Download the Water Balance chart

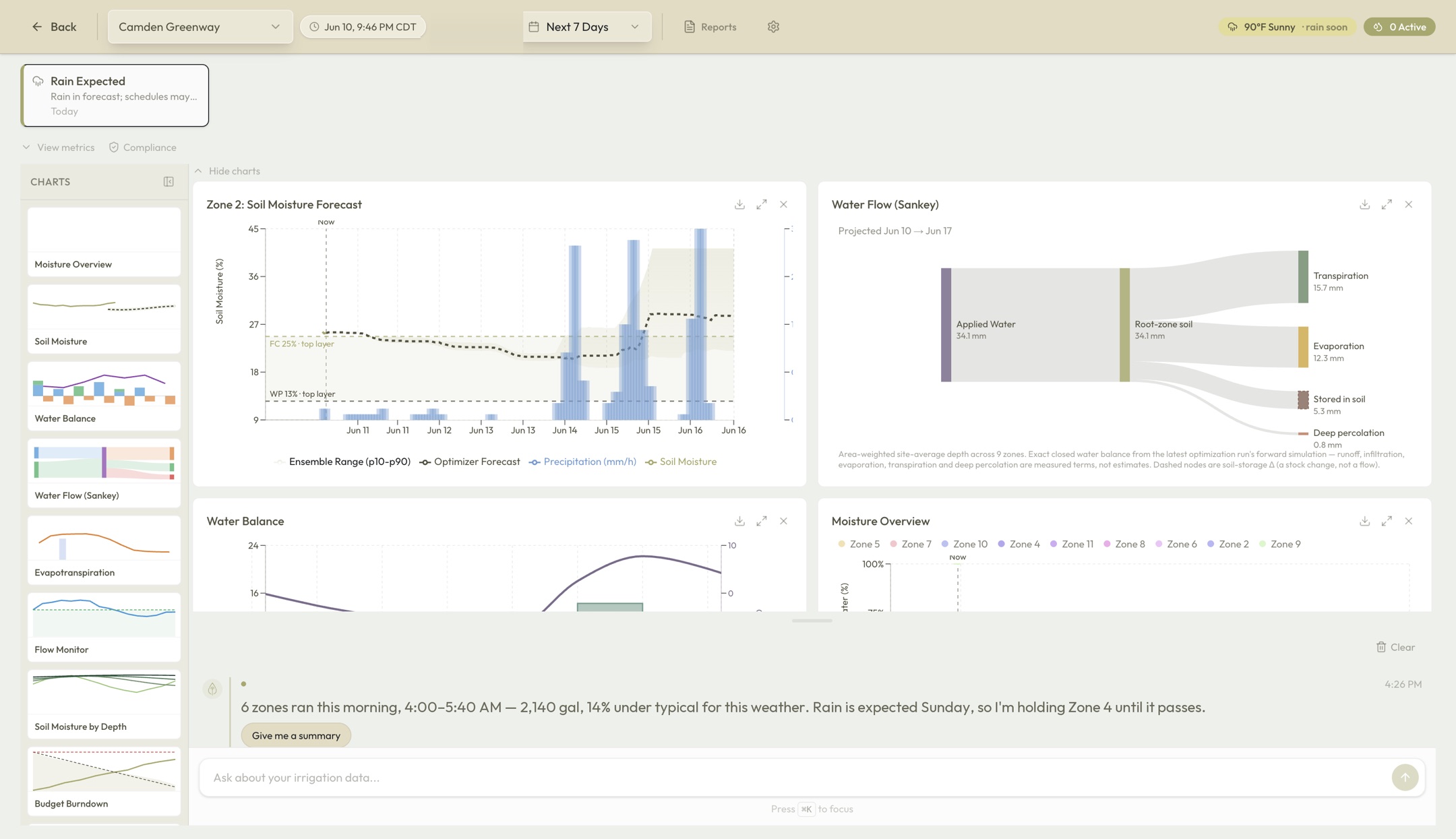click(x=739, y=521)
